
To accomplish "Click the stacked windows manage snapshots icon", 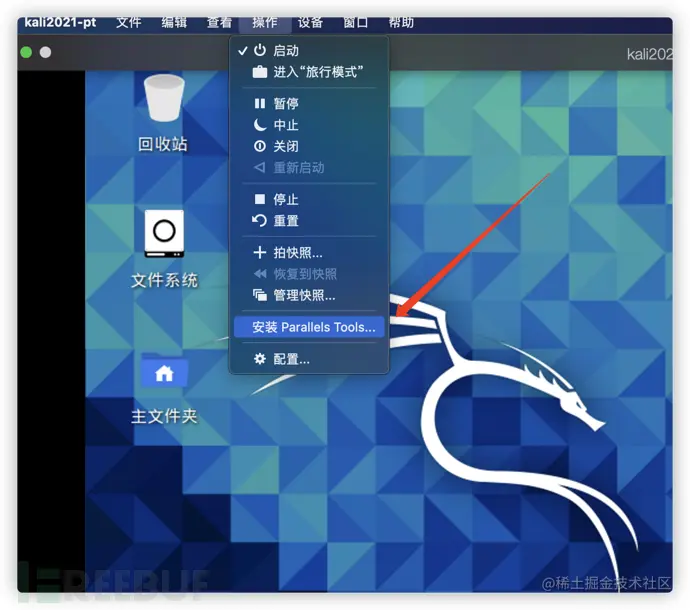I will tap(260, 295).
